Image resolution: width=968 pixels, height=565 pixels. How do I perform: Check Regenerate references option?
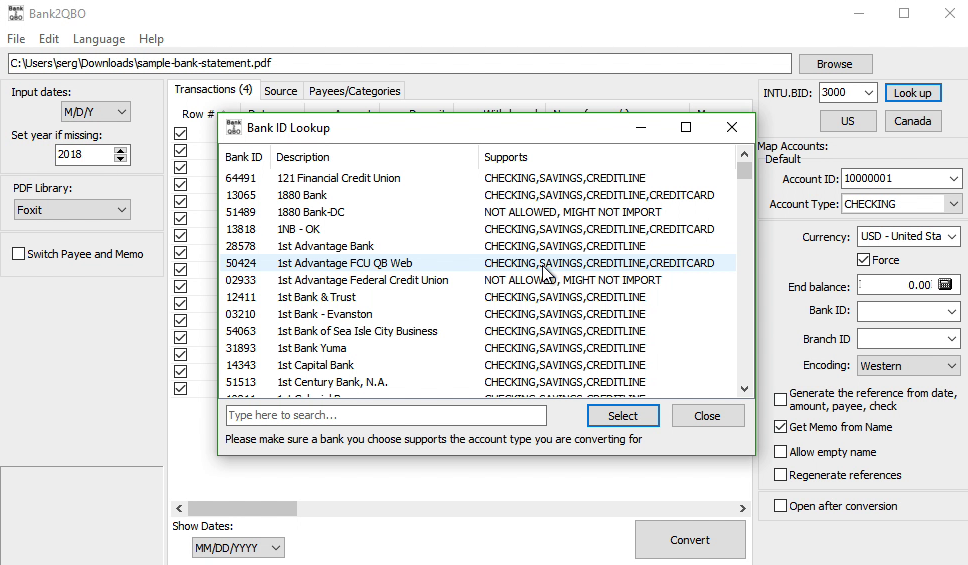click(780, 475)
